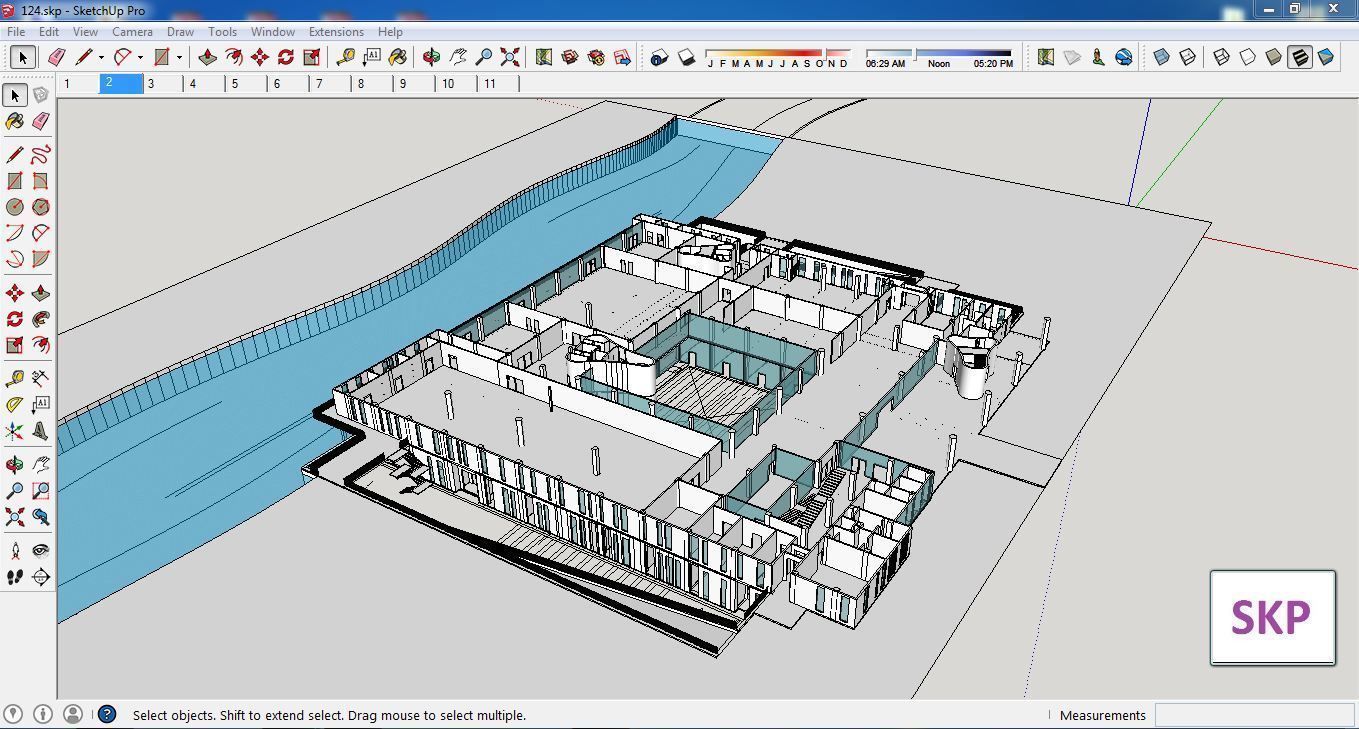Select the Move tool in top toolbar
The width and height of the screenshot is (1359, 729).
point(260,57)
